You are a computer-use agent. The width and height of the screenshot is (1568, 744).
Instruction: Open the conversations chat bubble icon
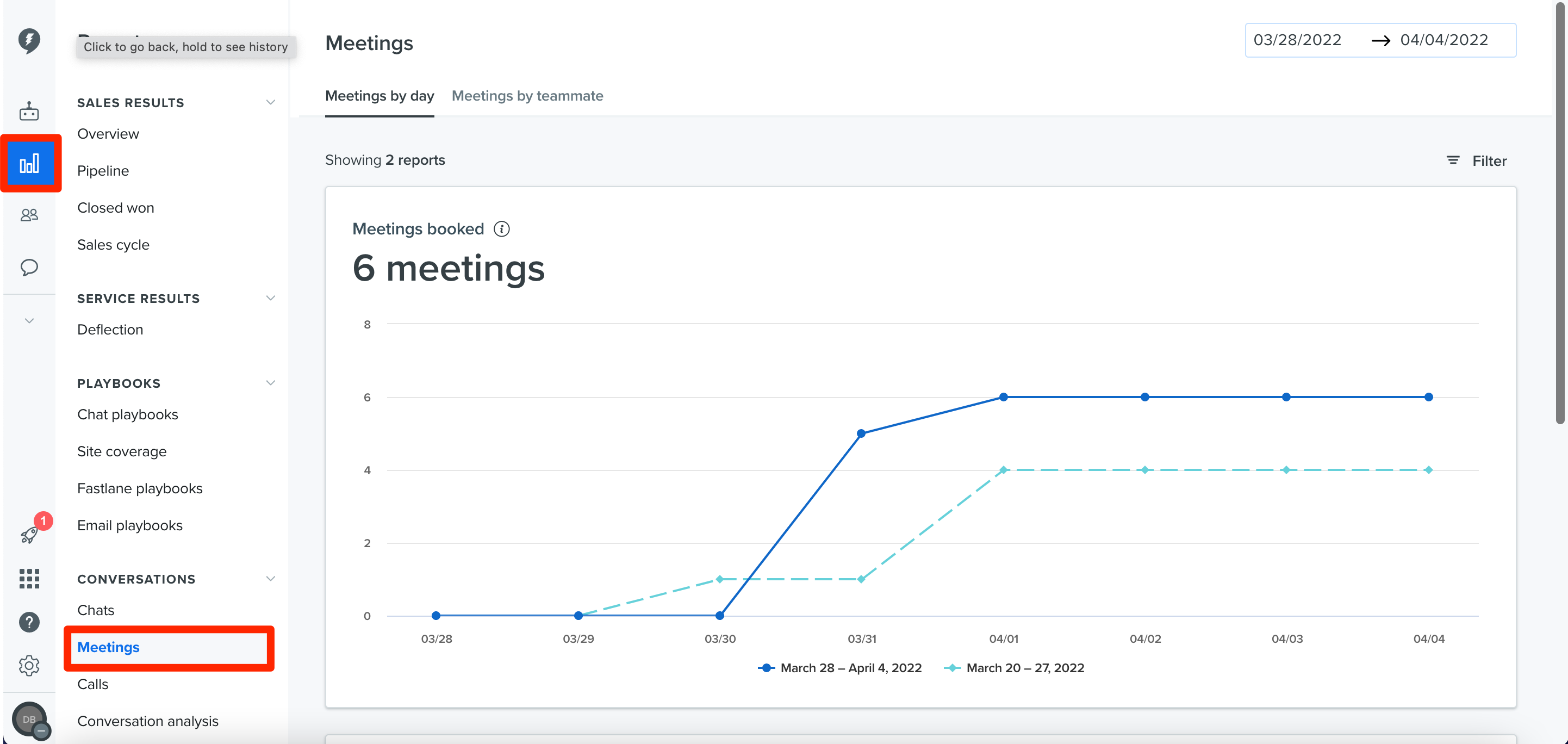click(x=29, y=267)
